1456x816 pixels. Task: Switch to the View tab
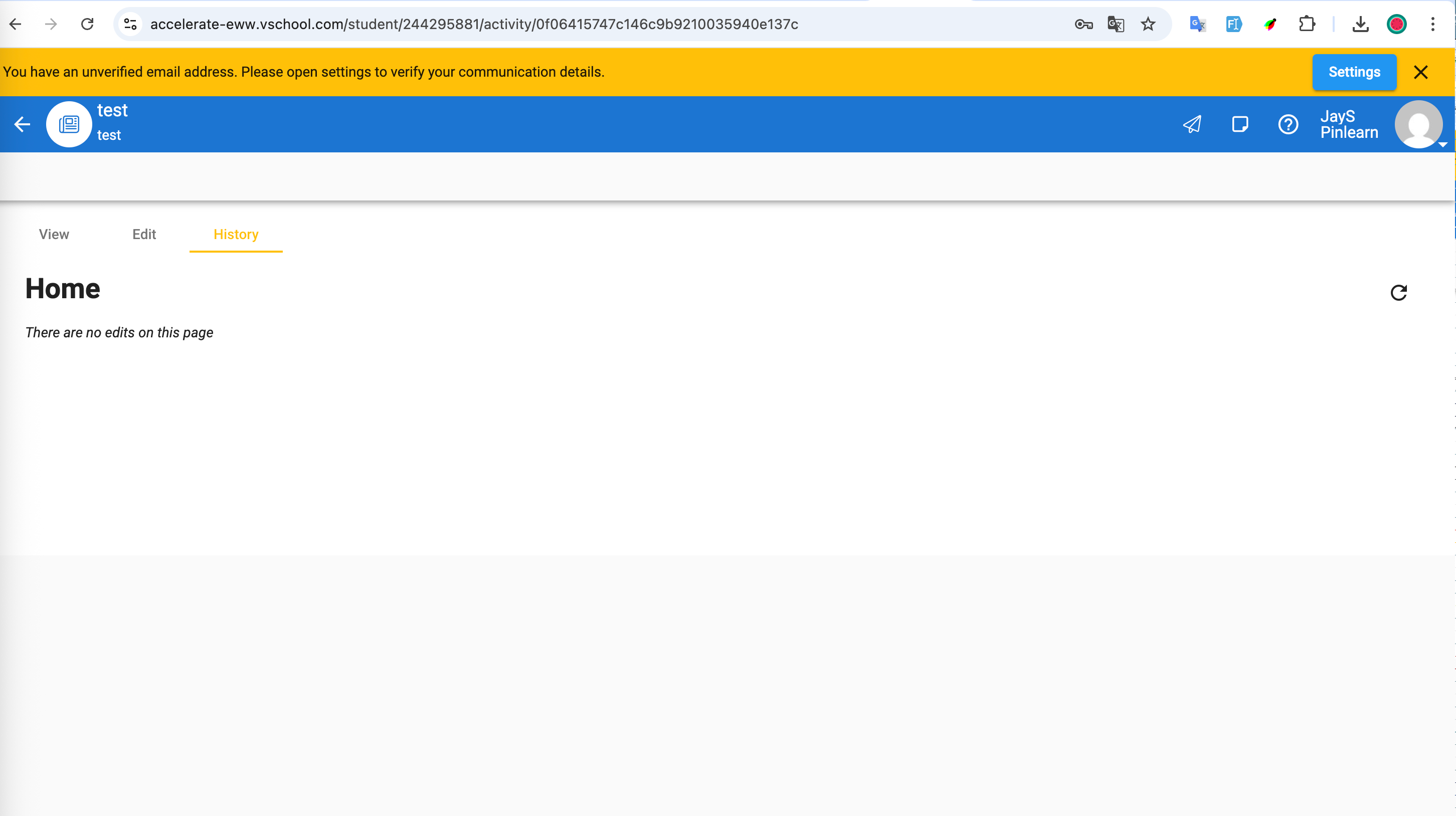click(x=54, y=235)
